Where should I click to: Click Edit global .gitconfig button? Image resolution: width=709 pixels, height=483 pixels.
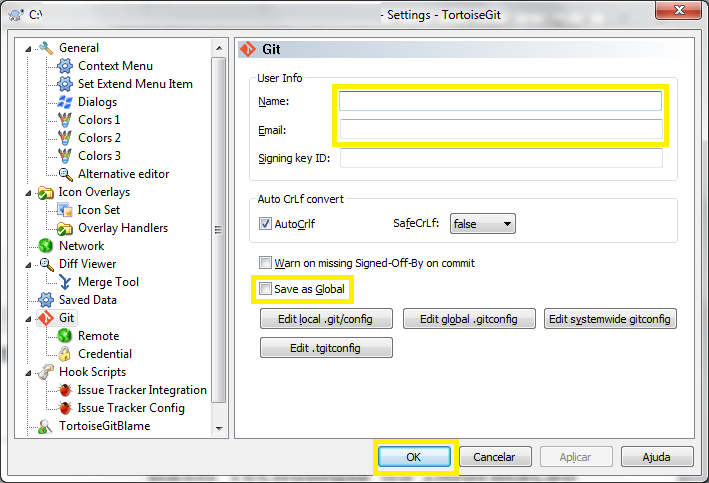pos(468,319)
